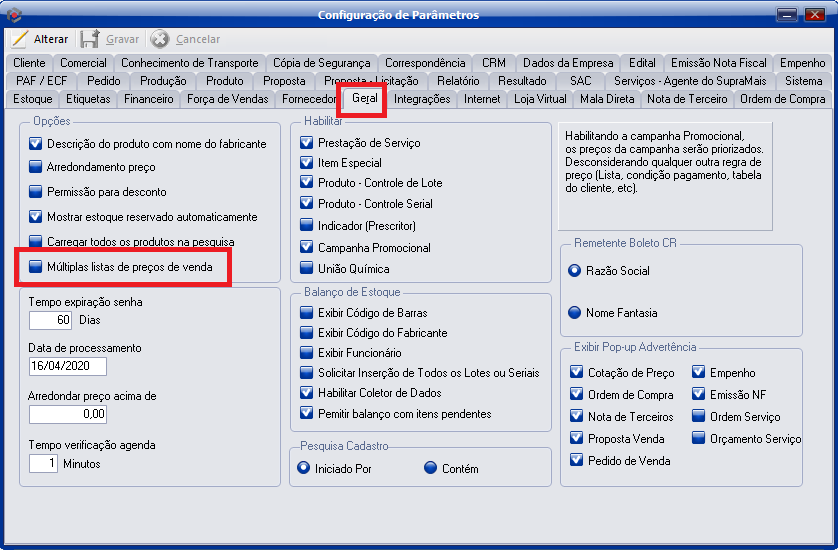Click the Gravar save disk icon
The height and width of the screenshot is (550, 838).
pos(90,39)
